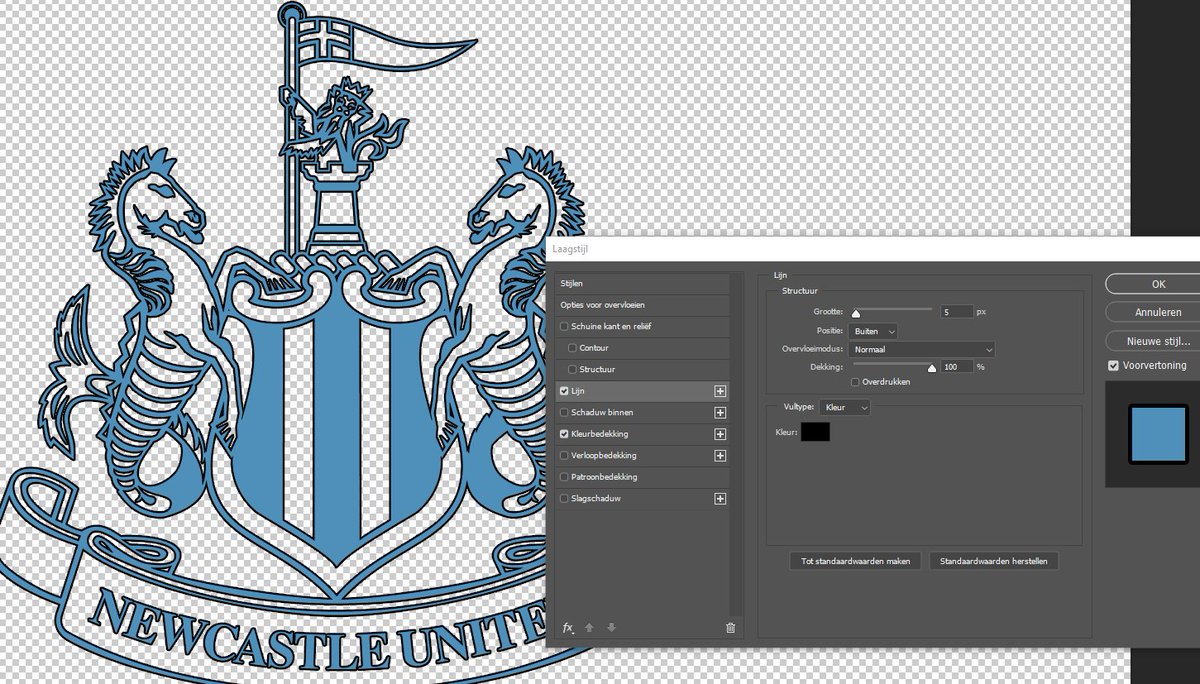Screen dimensions: 1200x684
Task: Click the Dekking percentage input field
Action: (956, 367)
